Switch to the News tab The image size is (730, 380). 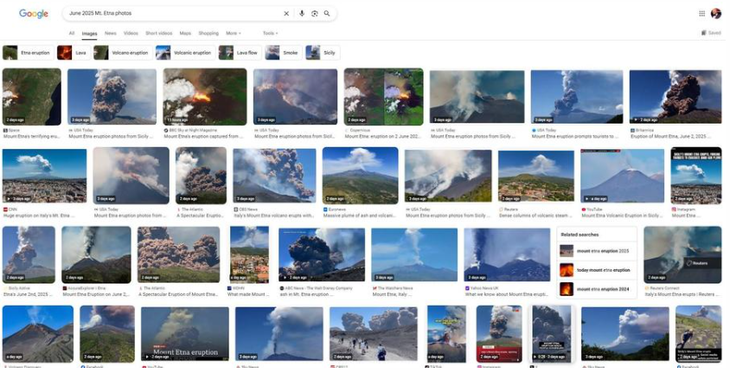coord(110,33)
